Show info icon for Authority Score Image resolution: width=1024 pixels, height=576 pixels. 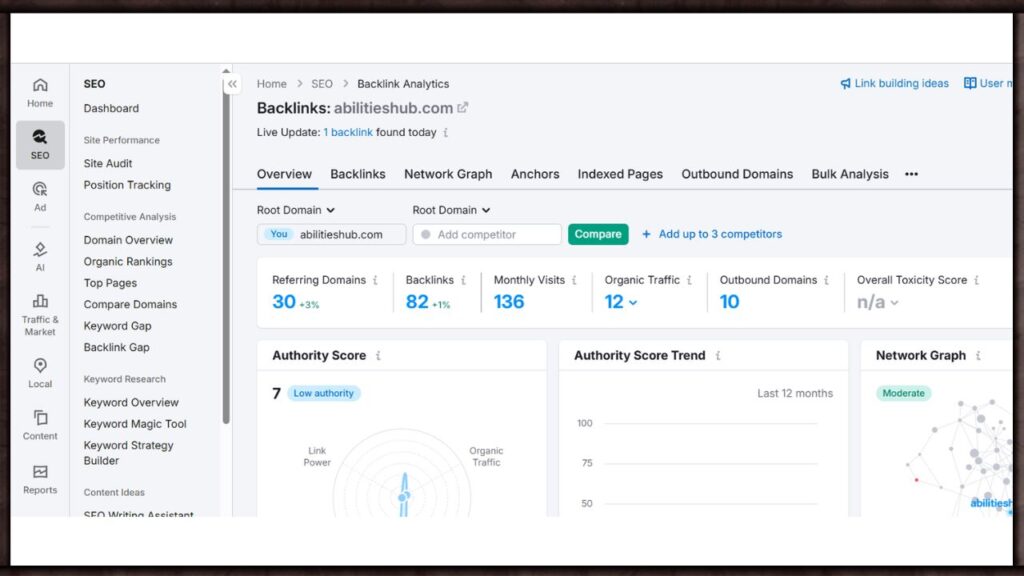point(378,356)
